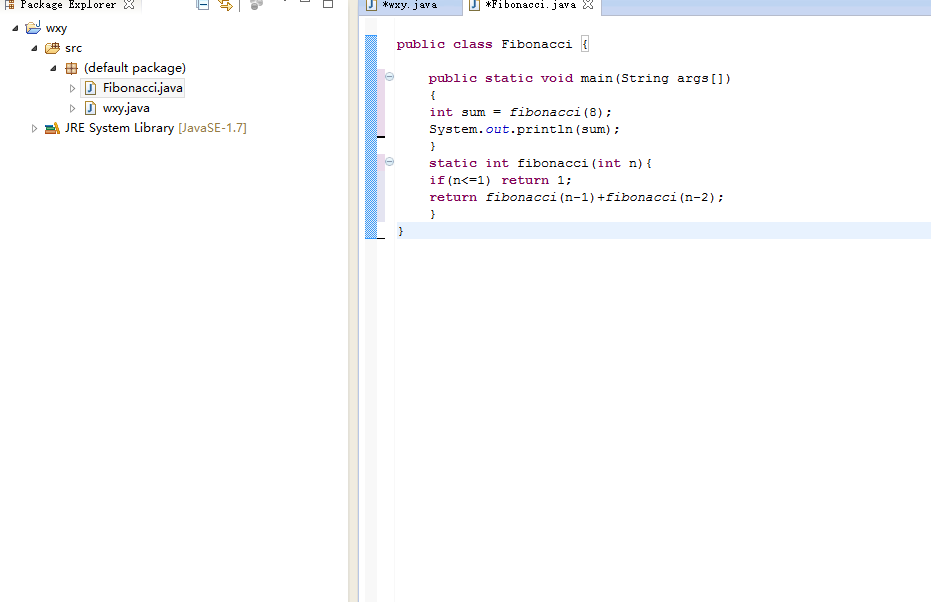The width and height of the screenshot is (931, 602).
Task: Select Fibonacci.java in Package Explorer
Action: pos(142,88)
